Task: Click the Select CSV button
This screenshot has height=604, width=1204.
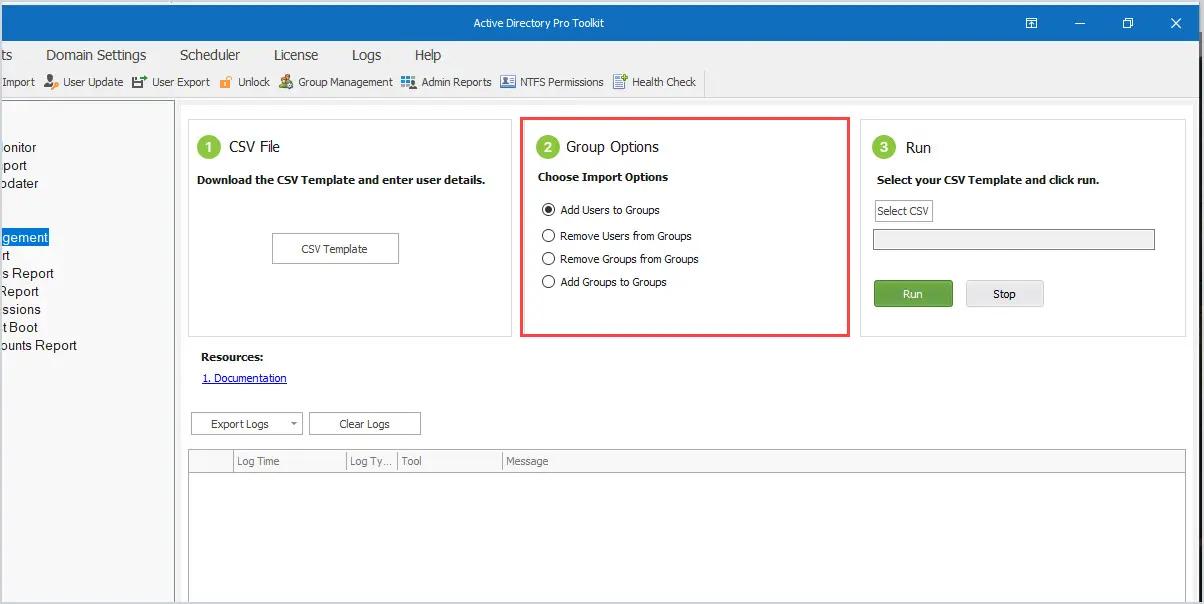Action: (903, 211)
